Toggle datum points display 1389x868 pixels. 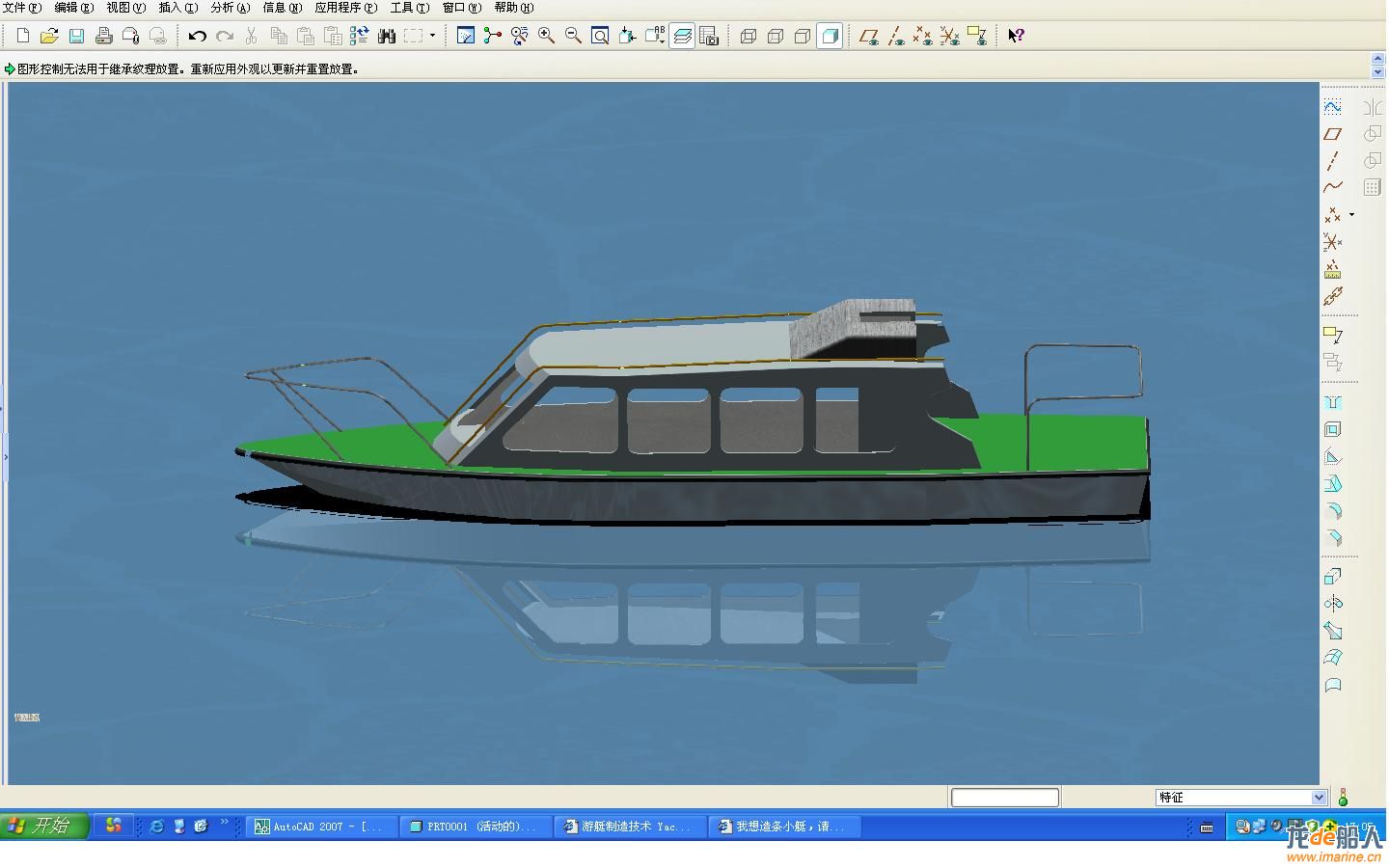922,36
